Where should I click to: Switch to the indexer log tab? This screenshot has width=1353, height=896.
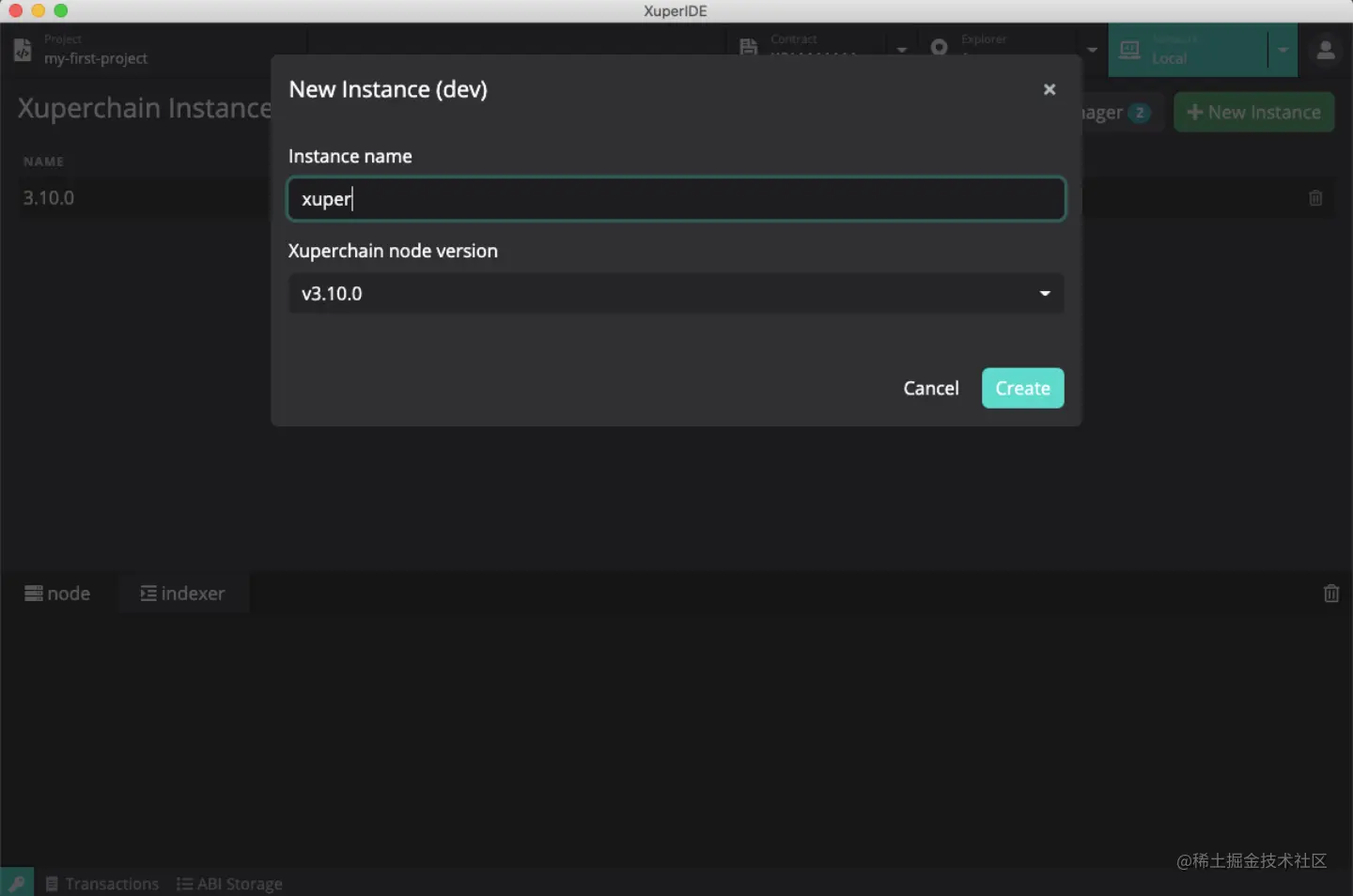(183, 594)
